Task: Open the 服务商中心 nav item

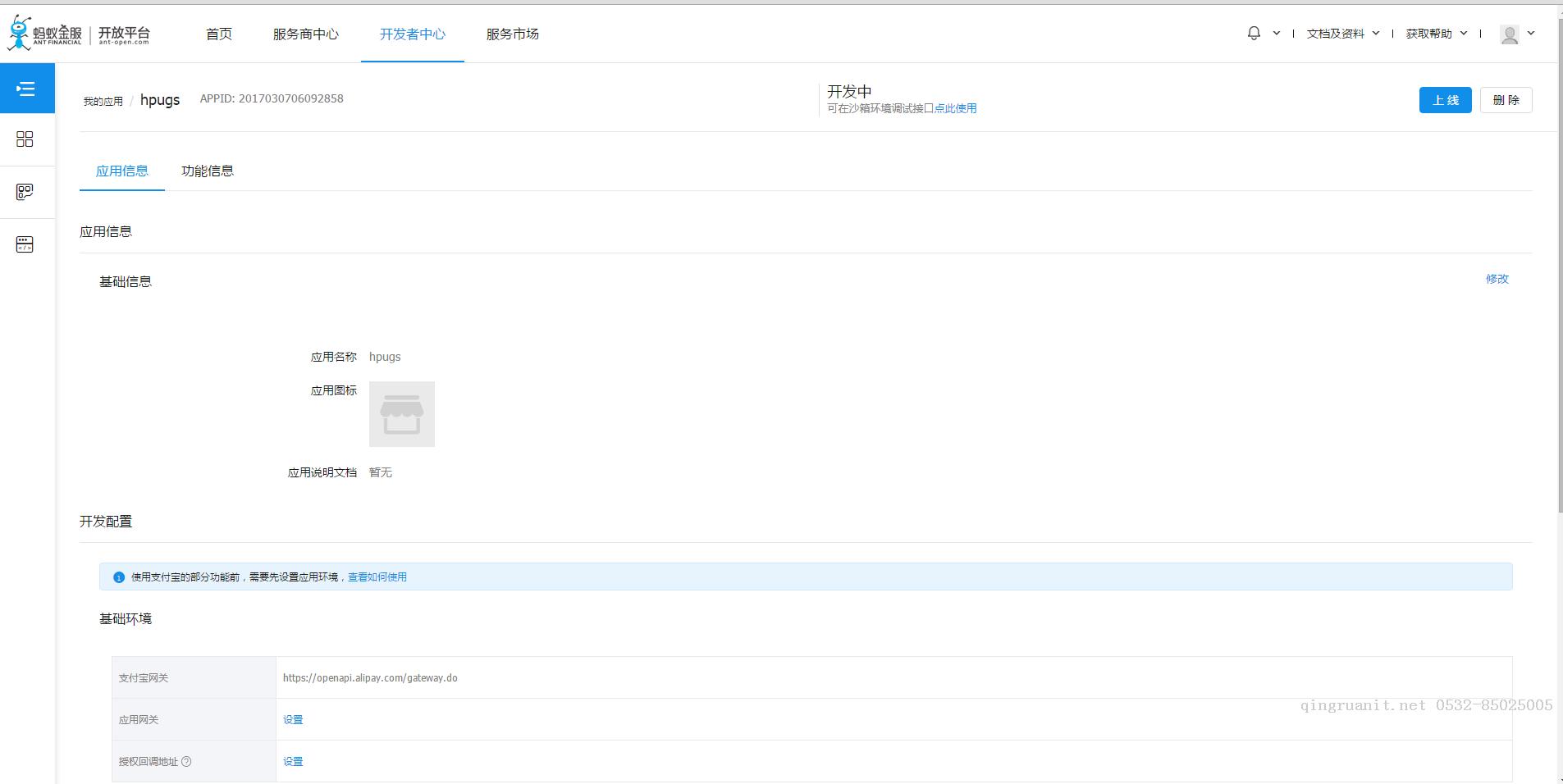Action: (x=306, y=34)
